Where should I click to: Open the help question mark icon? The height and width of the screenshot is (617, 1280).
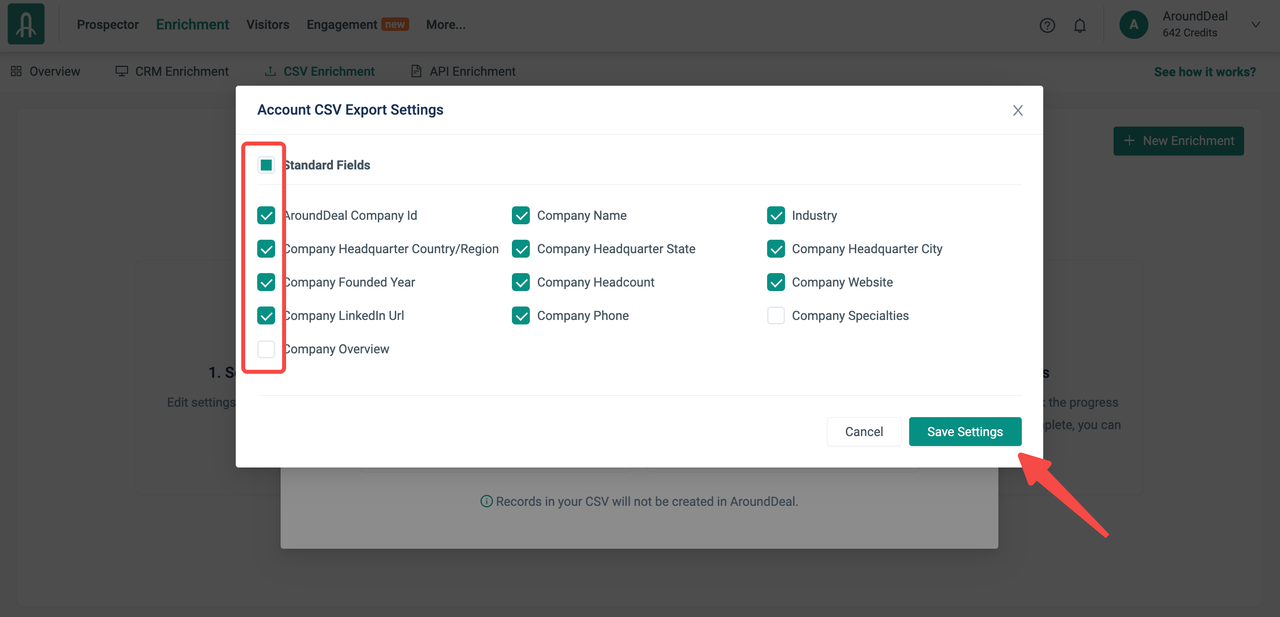pos(1047,25)
